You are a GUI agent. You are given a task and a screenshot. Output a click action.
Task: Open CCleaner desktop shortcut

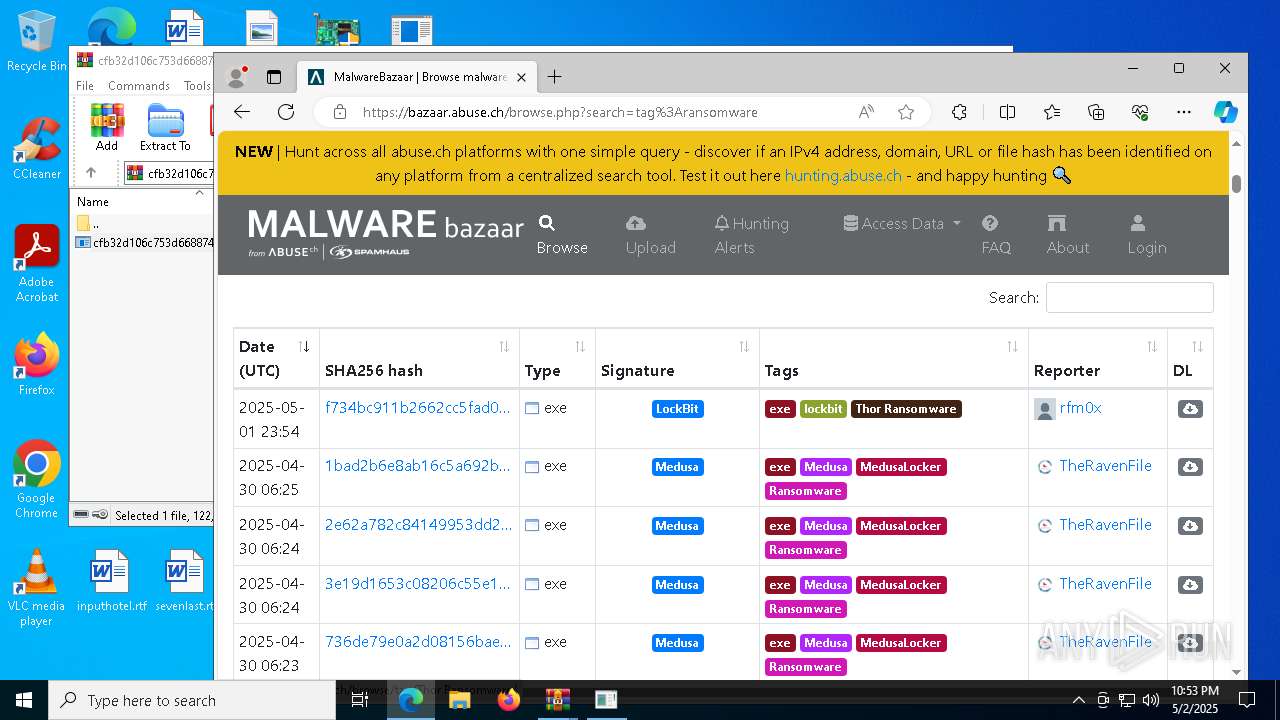[x=37, y=148]
